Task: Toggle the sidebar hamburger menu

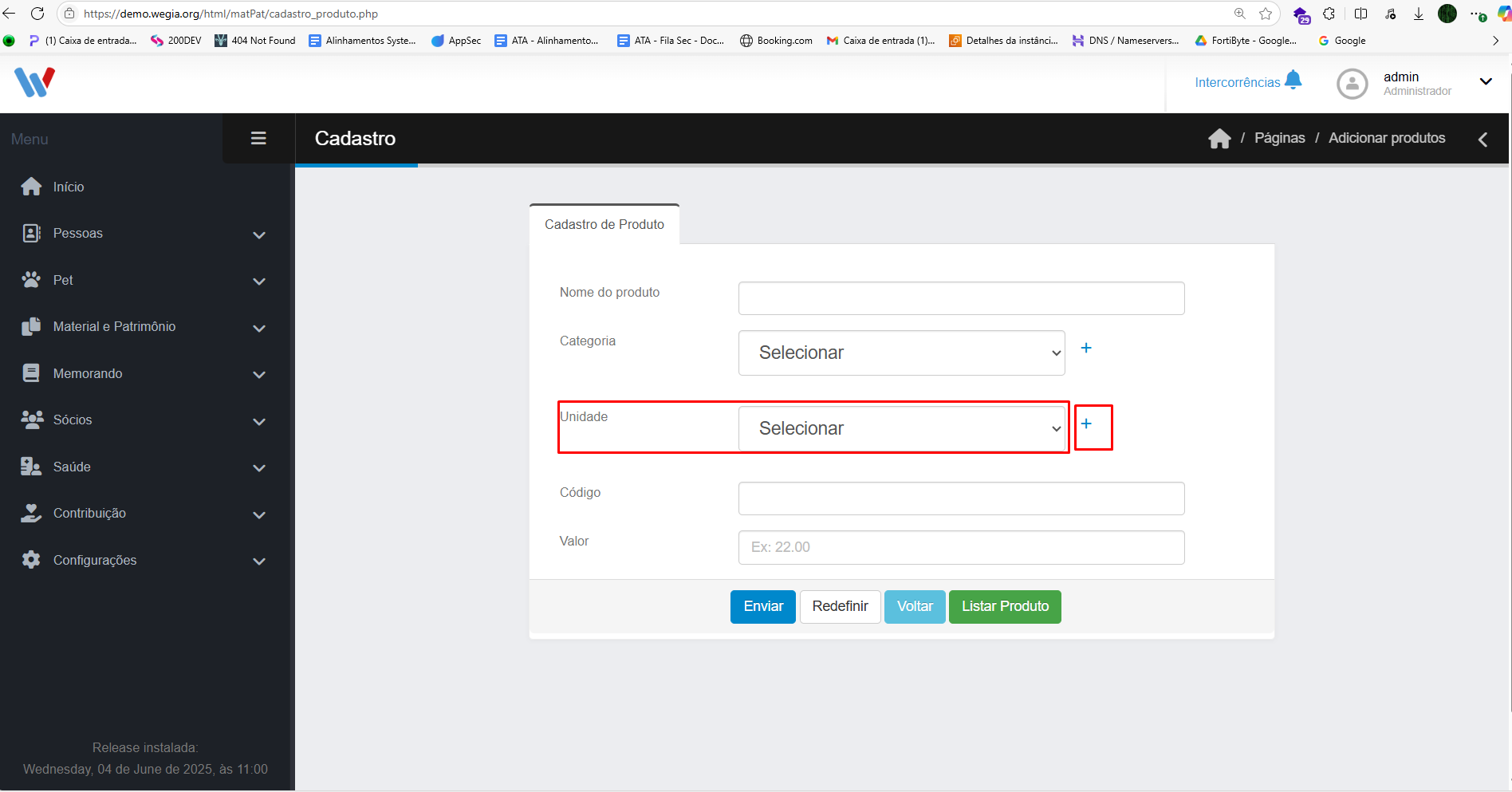Action: click(258, 138)
